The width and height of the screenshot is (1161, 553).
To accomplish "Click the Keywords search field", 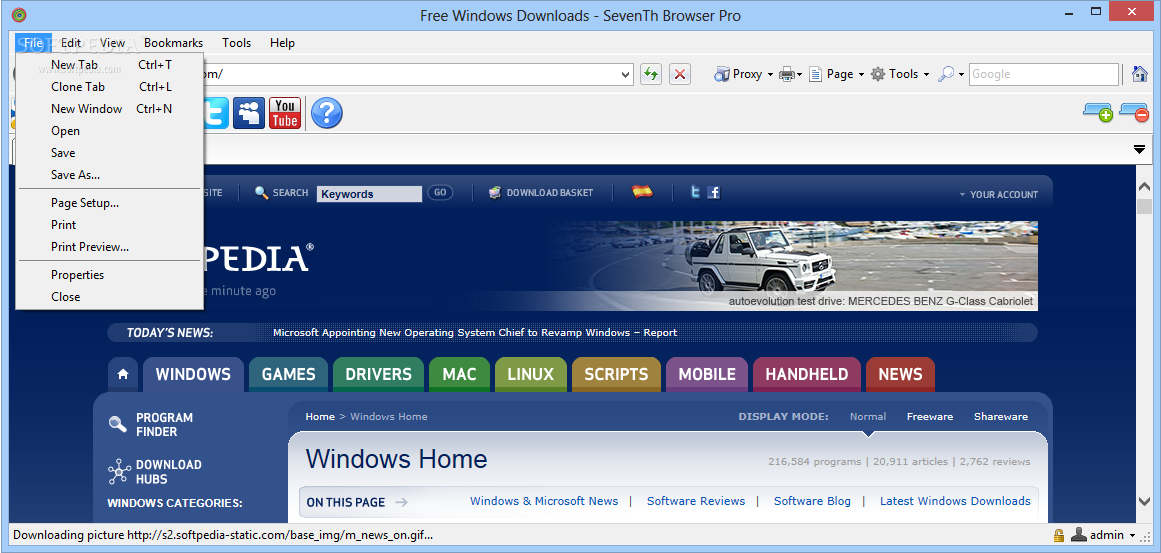I will pos(369,194).
